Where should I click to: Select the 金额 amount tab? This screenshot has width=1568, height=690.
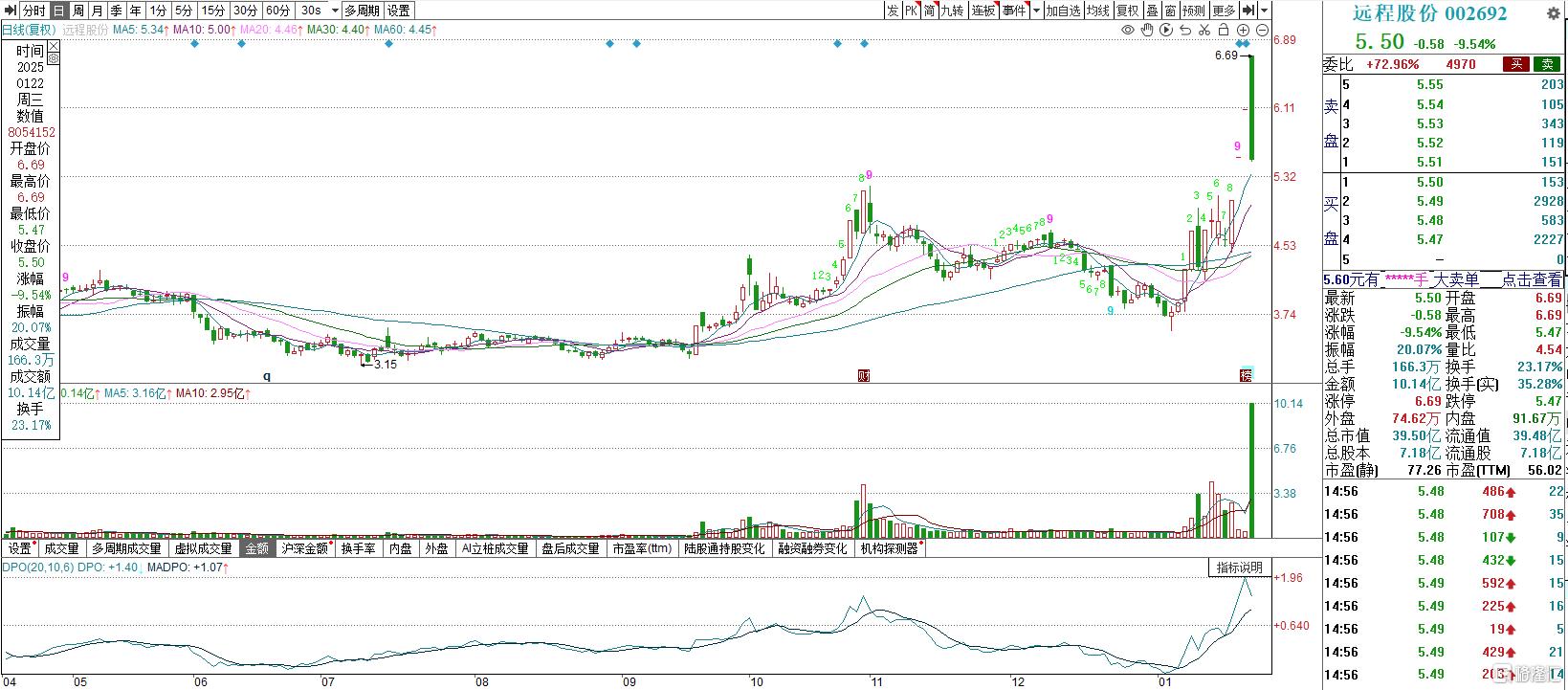[257, 548]
